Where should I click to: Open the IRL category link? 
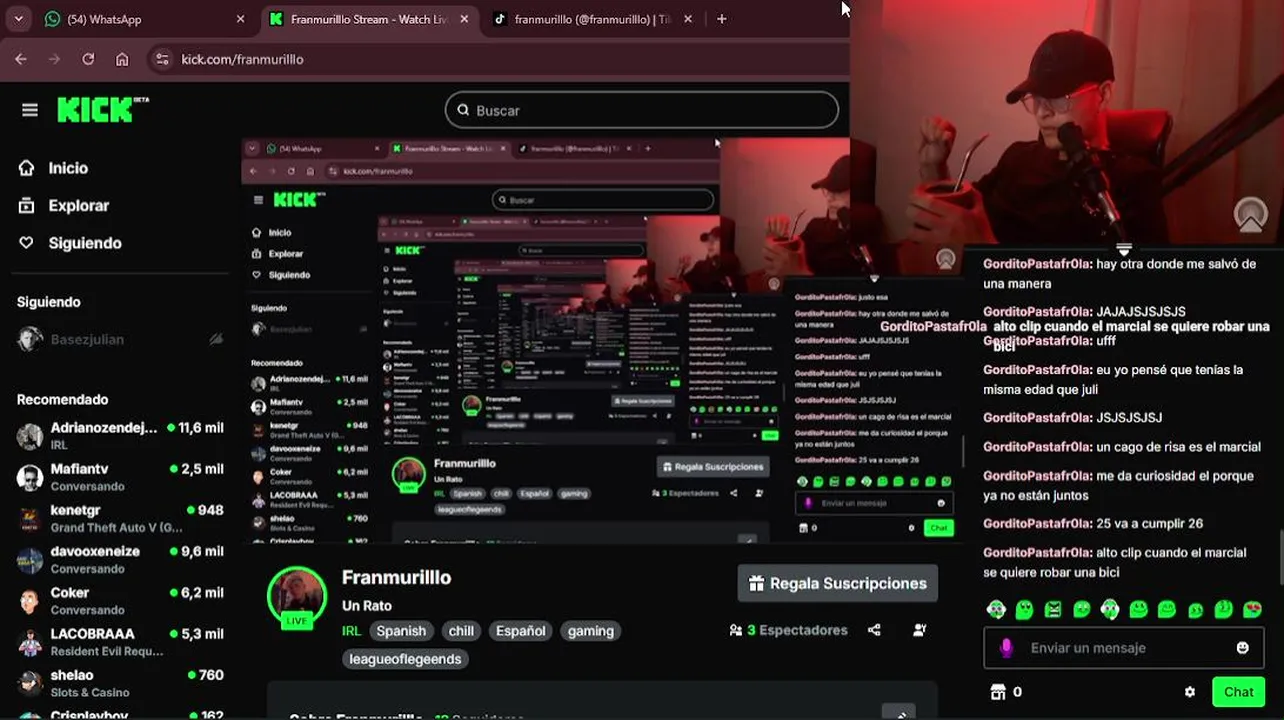click(351, 631)
